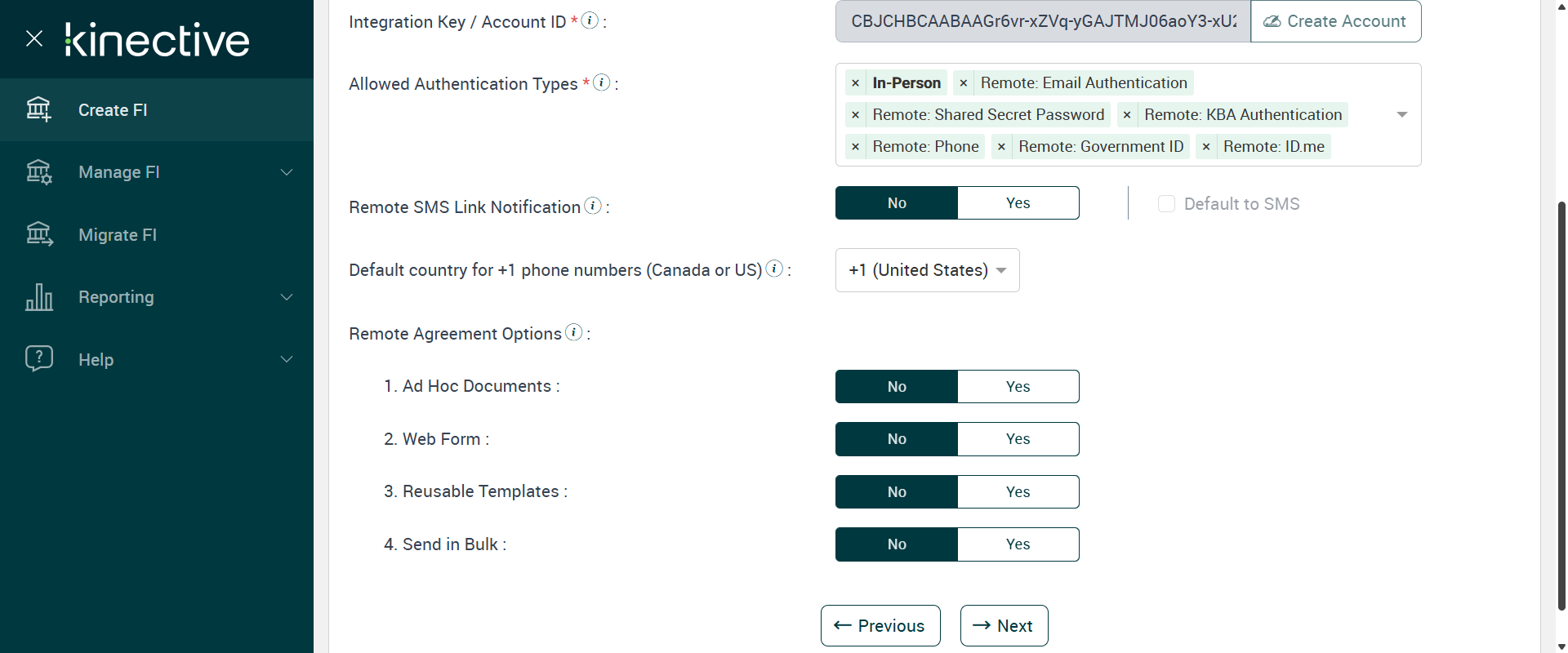Open the default country code dropdown

click(927, 270)
